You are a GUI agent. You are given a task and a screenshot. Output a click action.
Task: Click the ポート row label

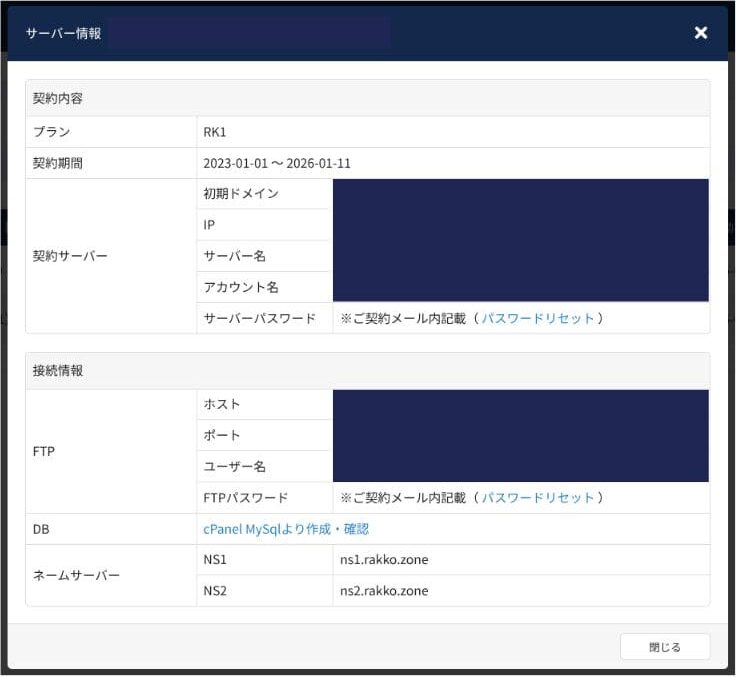(222, 435)
